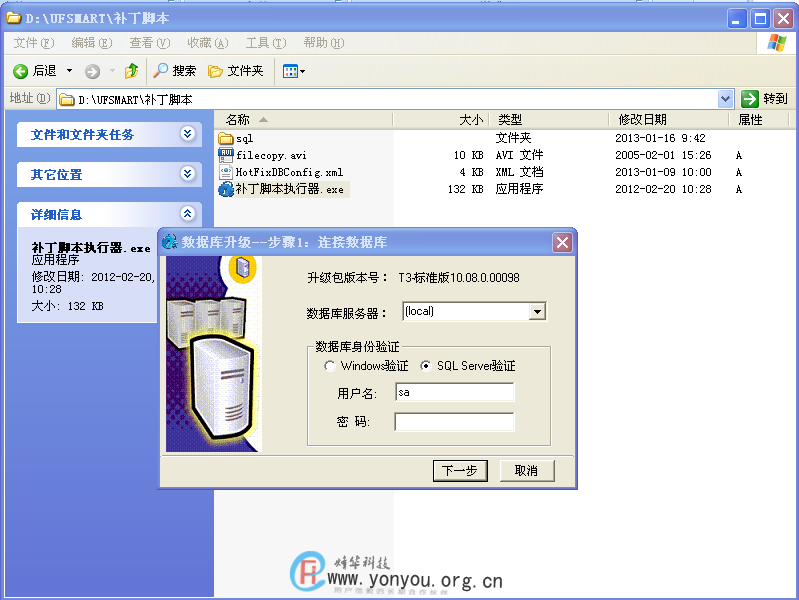Select the 2005-02-01 15:26 date cell

click(663, 155)
